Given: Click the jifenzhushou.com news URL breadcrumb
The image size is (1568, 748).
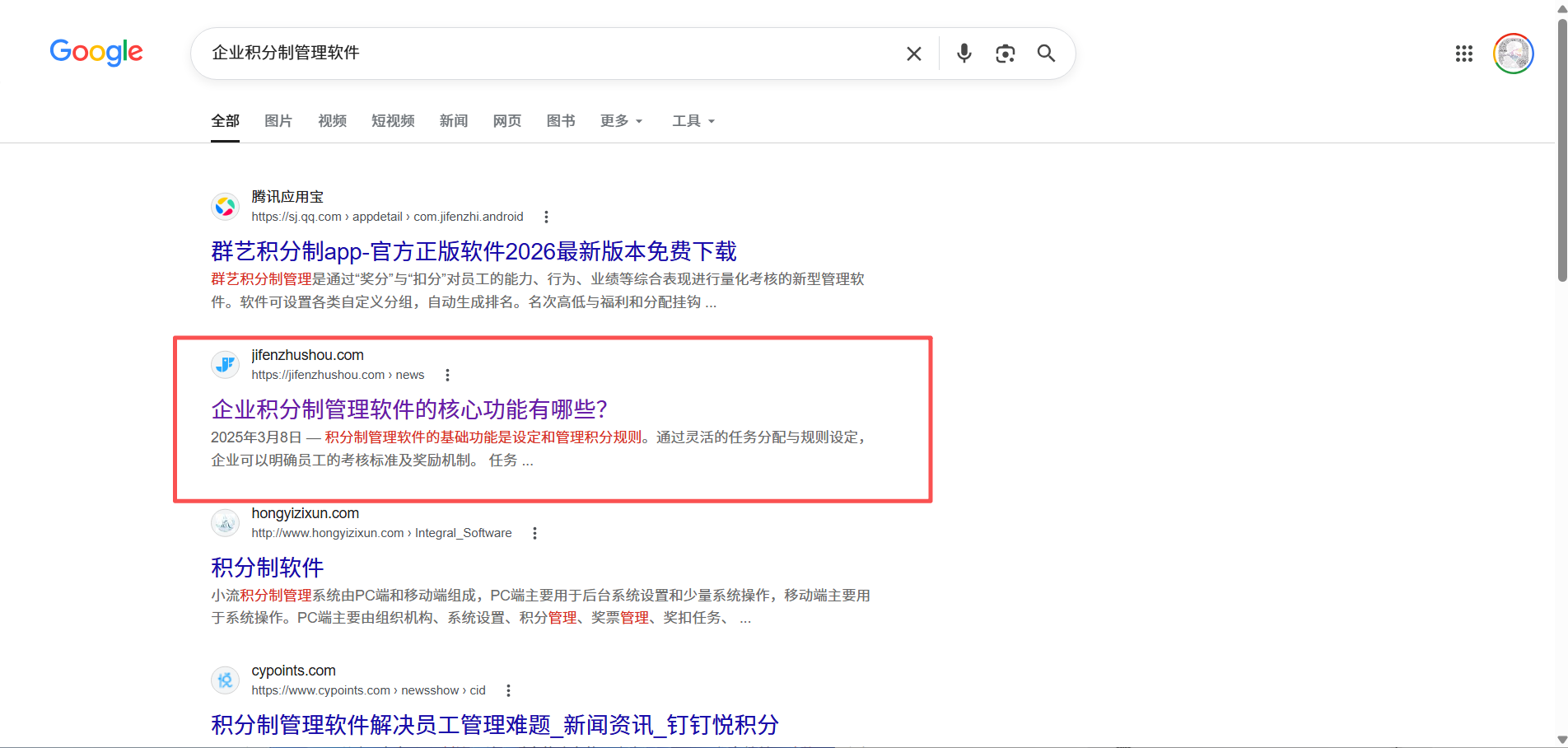Looking at the screenshot, I should (338, 375).
